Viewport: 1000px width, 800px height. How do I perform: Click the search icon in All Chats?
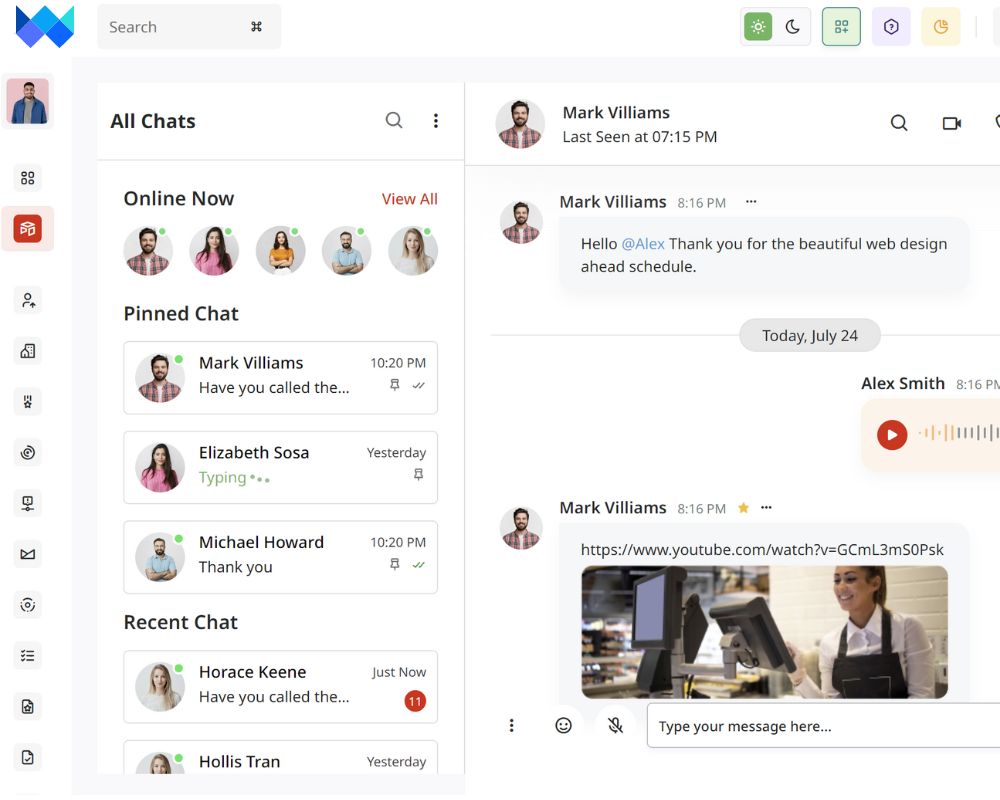[x=394, y=121]
